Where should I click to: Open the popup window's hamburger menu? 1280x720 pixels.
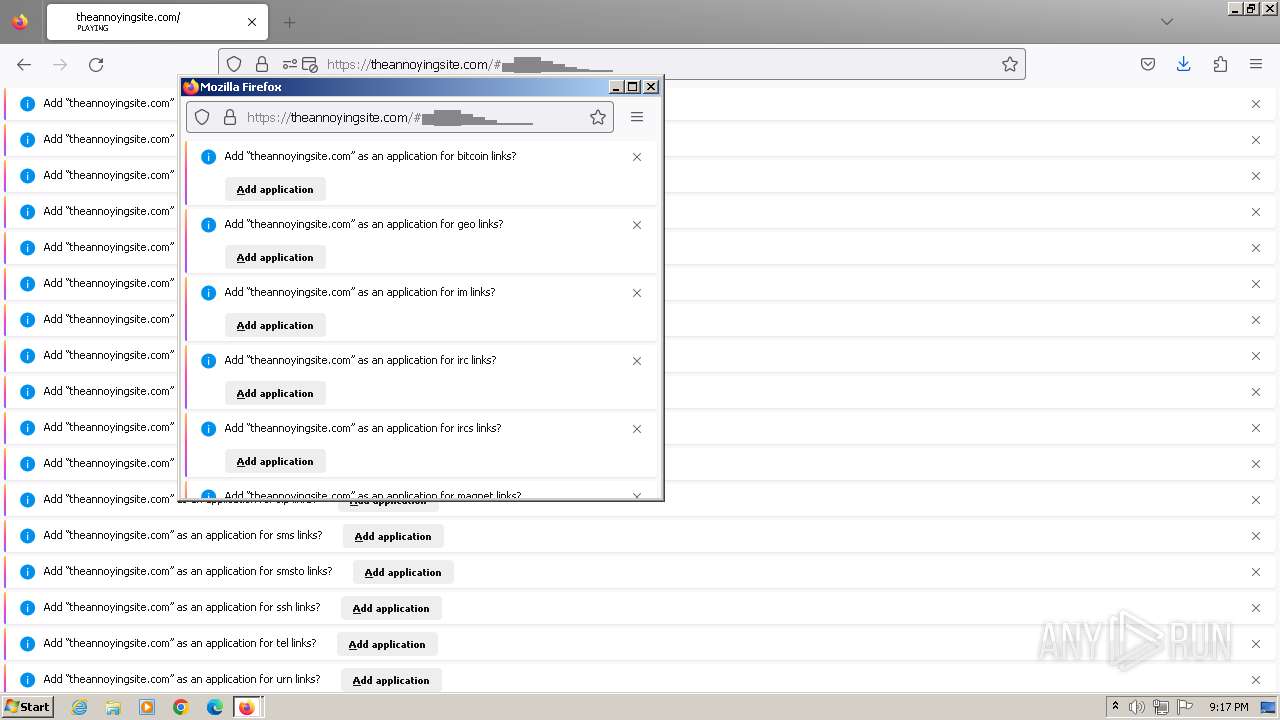637,117
